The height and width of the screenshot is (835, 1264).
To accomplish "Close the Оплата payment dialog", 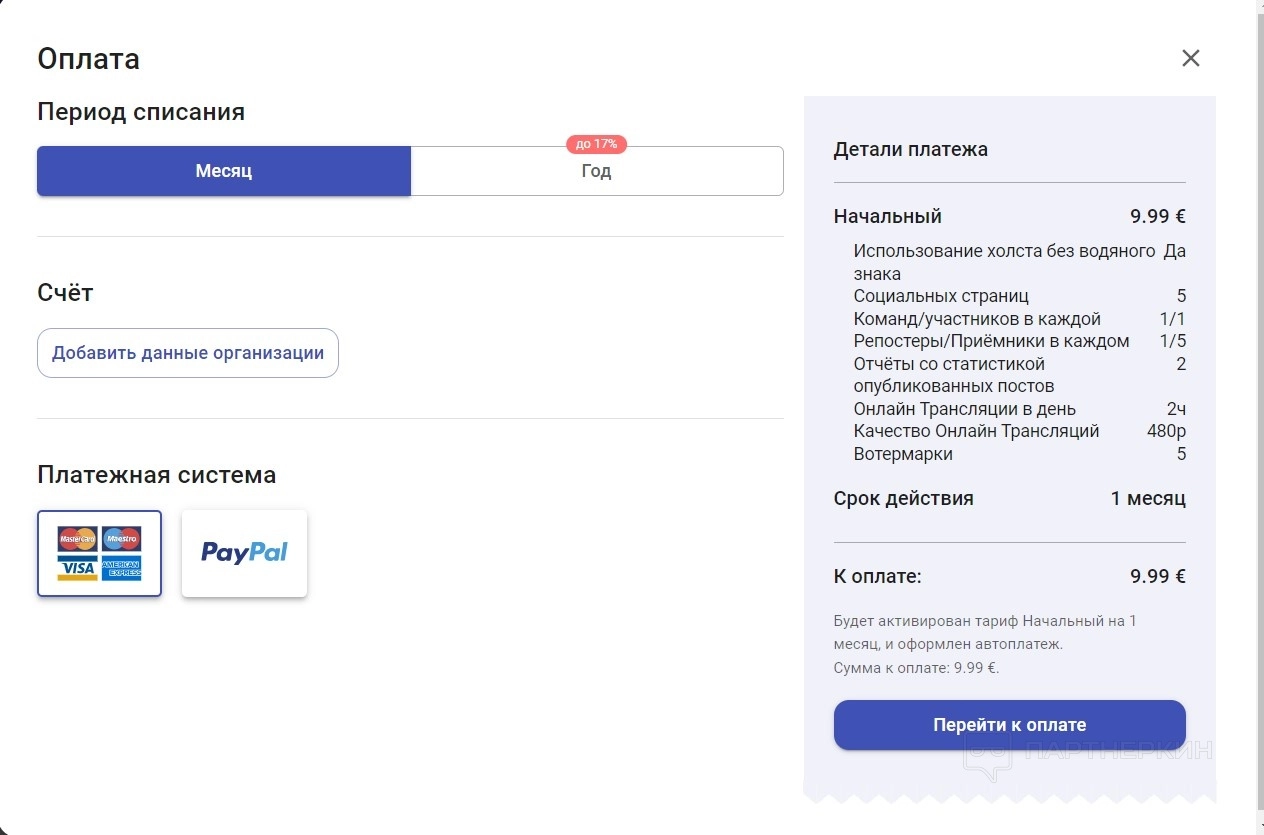I will [x=1190, y=58].
